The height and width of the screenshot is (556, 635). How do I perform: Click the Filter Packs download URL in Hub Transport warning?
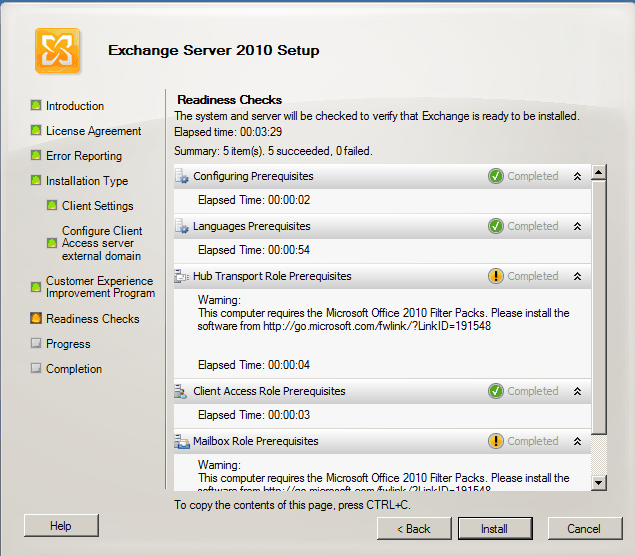click(377, 326)
